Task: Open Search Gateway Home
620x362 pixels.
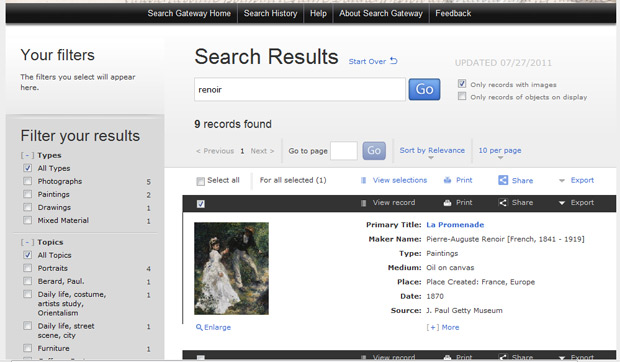Action: point(189,13)
